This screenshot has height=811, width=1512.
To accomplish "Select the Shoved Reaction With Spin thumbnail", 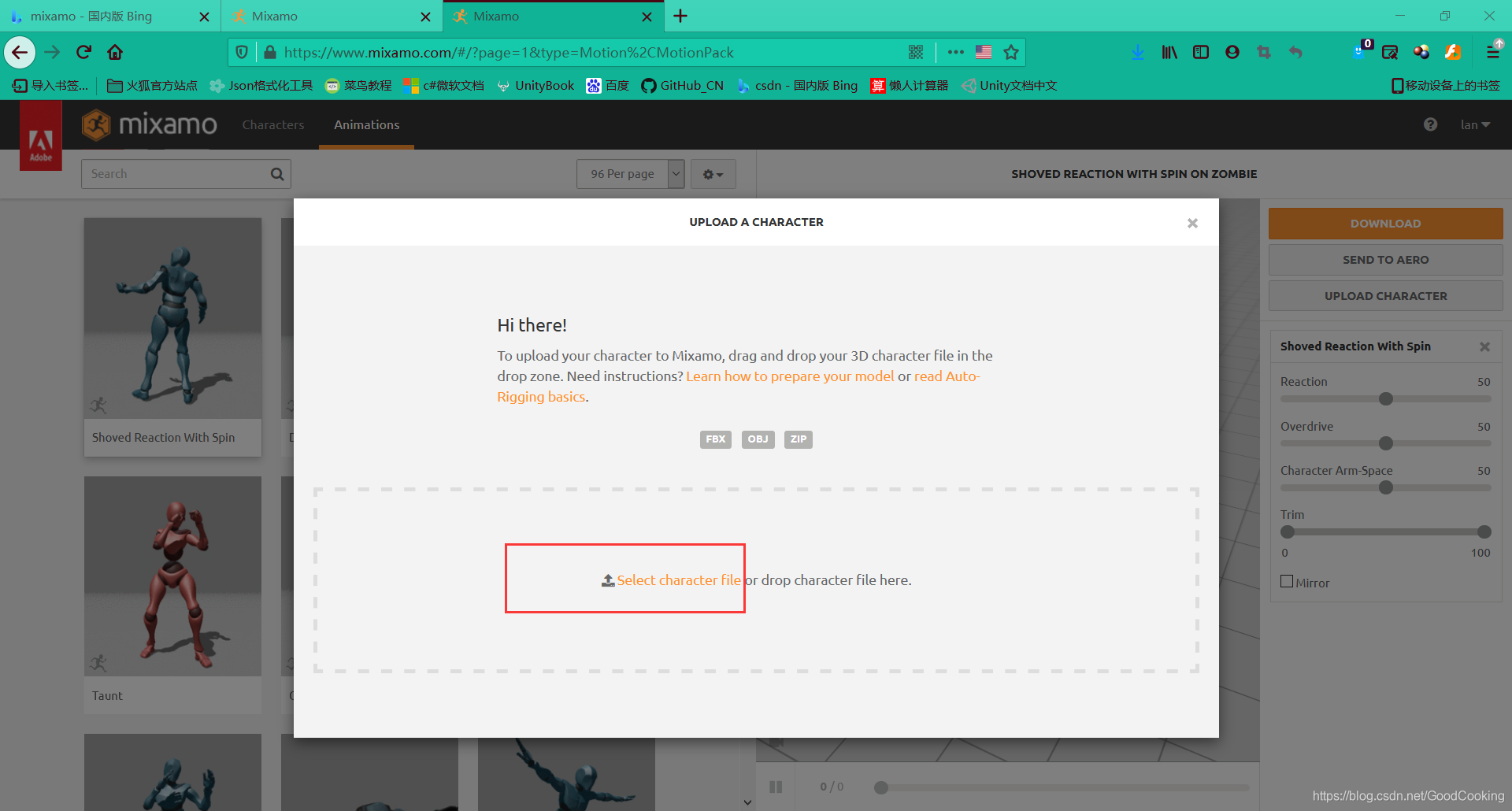I will tap(172, 318).
